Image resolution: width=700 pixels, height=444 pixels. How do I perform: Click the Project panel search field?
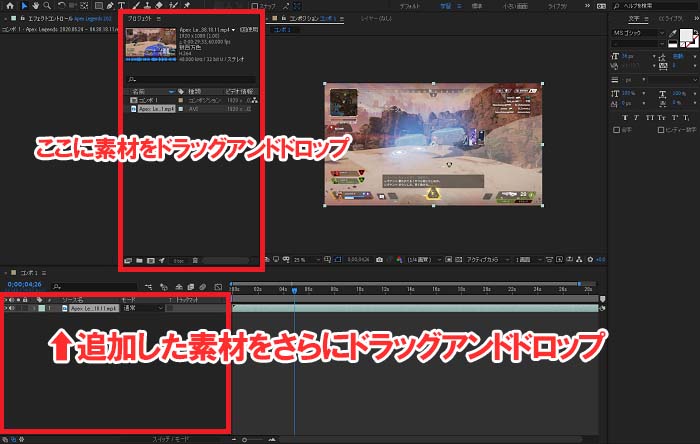point(192,79)
